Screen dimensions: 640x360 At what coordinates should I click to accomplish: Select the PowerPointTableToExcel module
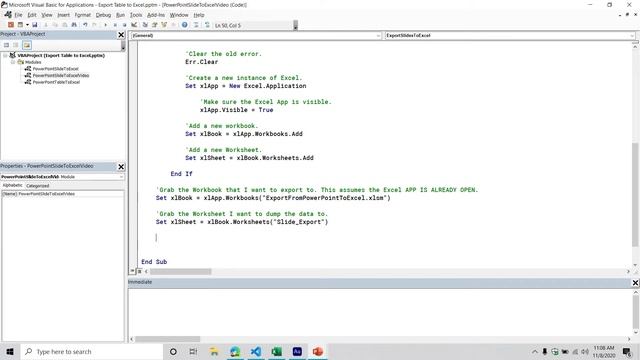click(x=56, y=82)
